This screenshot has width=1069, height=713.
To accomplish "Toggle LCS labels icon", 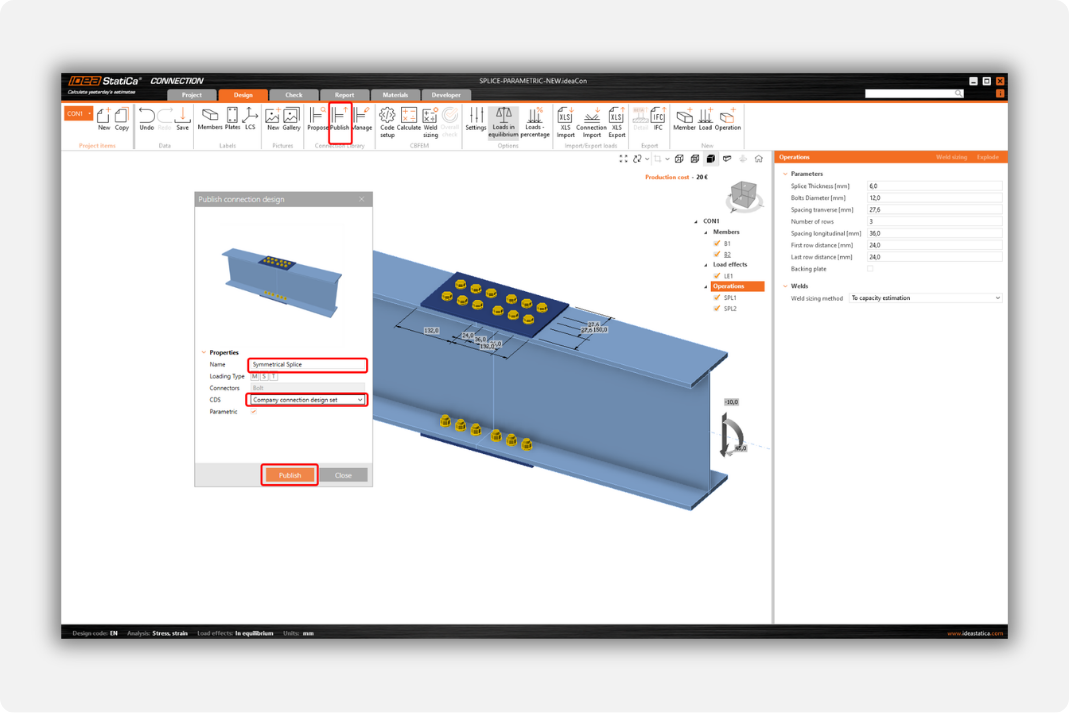I will 250,118.
